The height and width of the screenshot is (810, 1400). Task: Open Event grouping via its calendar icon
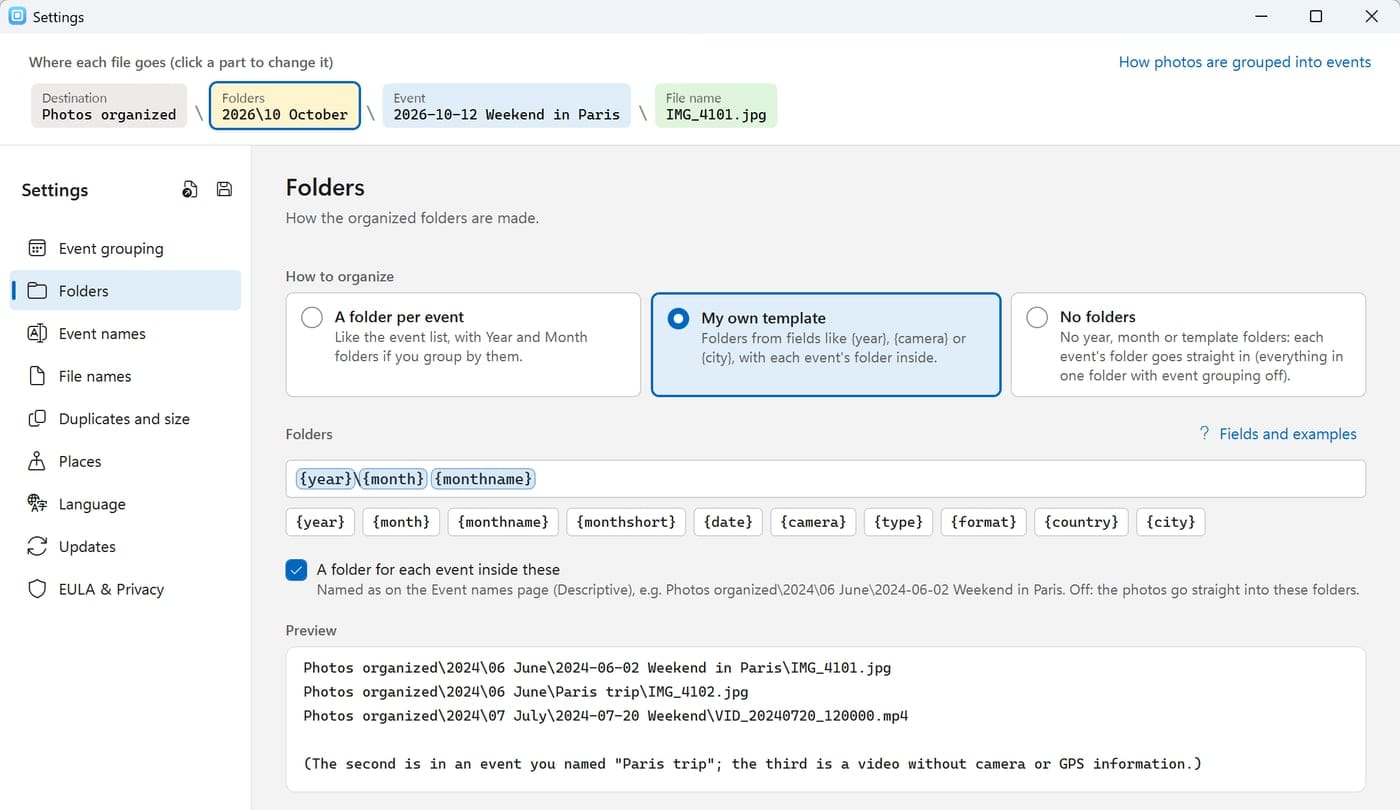(x=37, y=248)
